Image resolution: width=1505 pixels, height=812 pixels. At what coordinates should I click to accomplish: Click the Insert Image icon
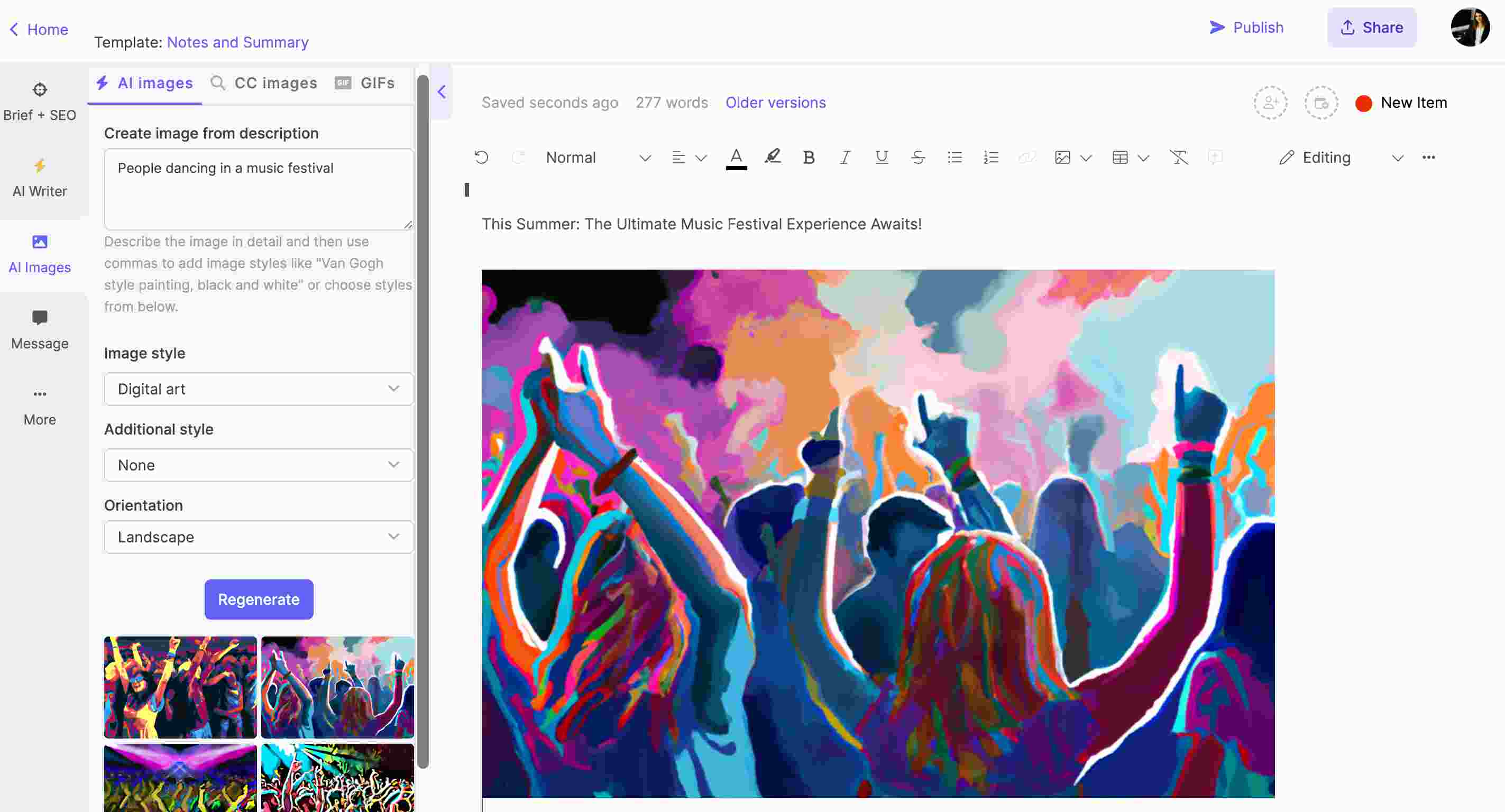pyautogui.click(x=1062, y=157)
